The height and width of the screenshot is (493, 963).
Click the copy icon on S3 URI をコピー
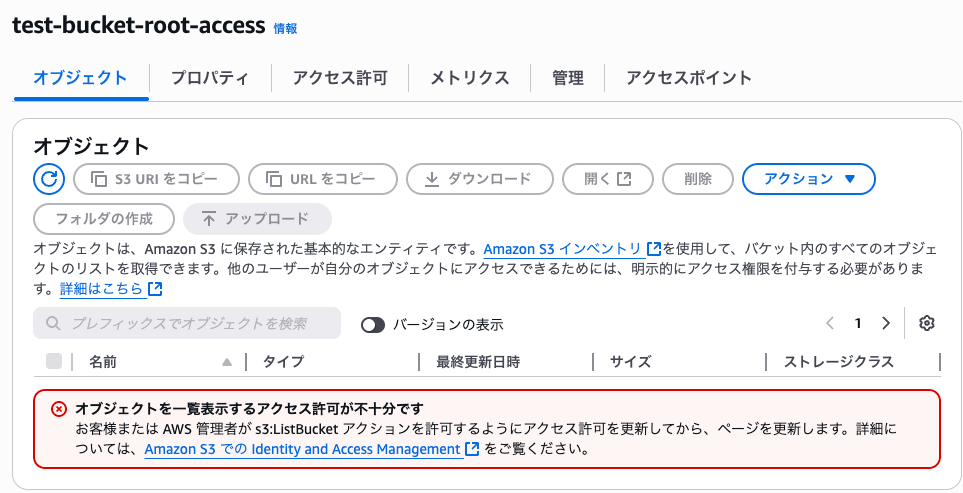tap(99, 179)
